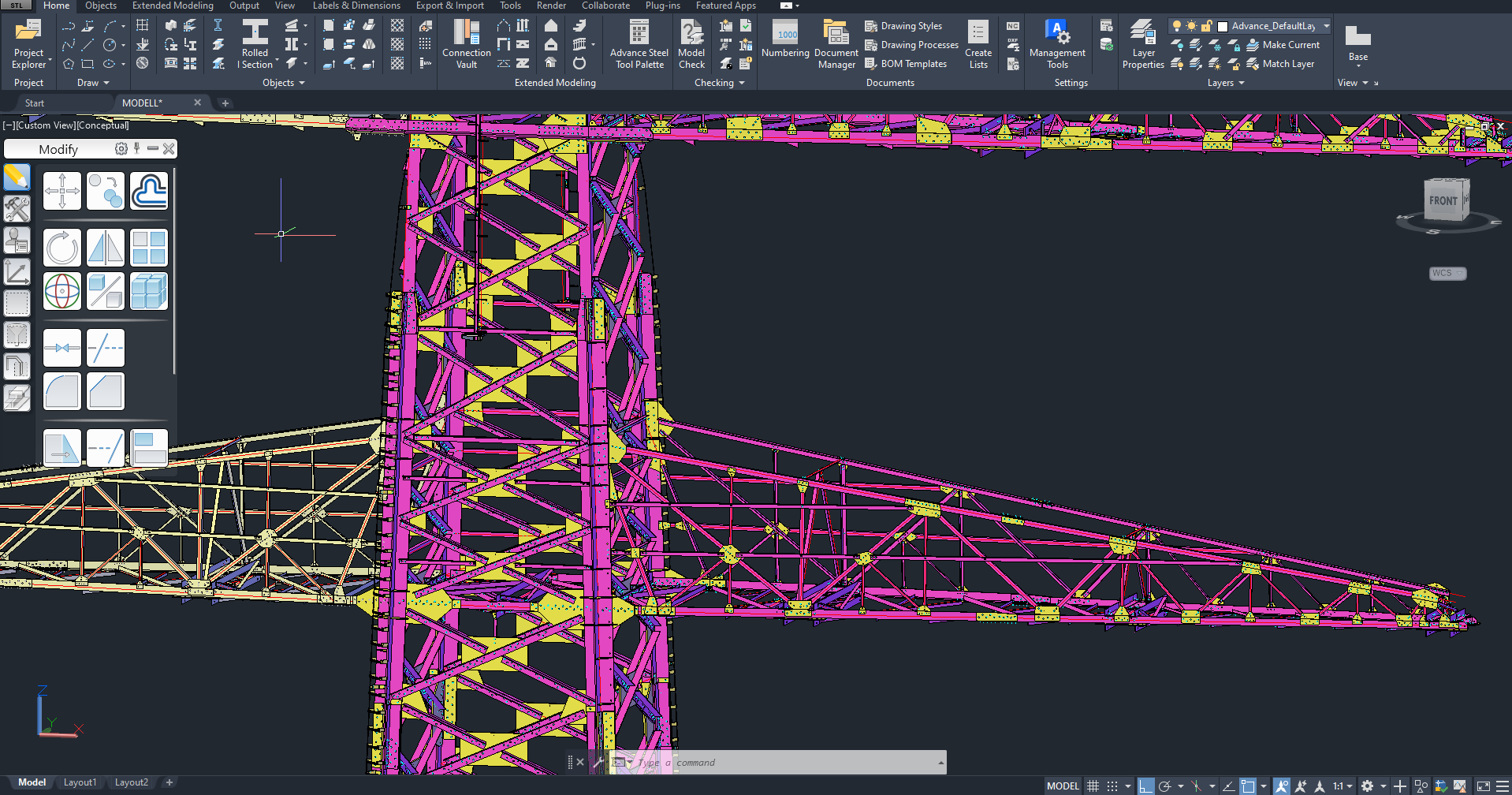Expand the Objects panel
Viewport: 1512px width, 795px height.
click(283, 83)
